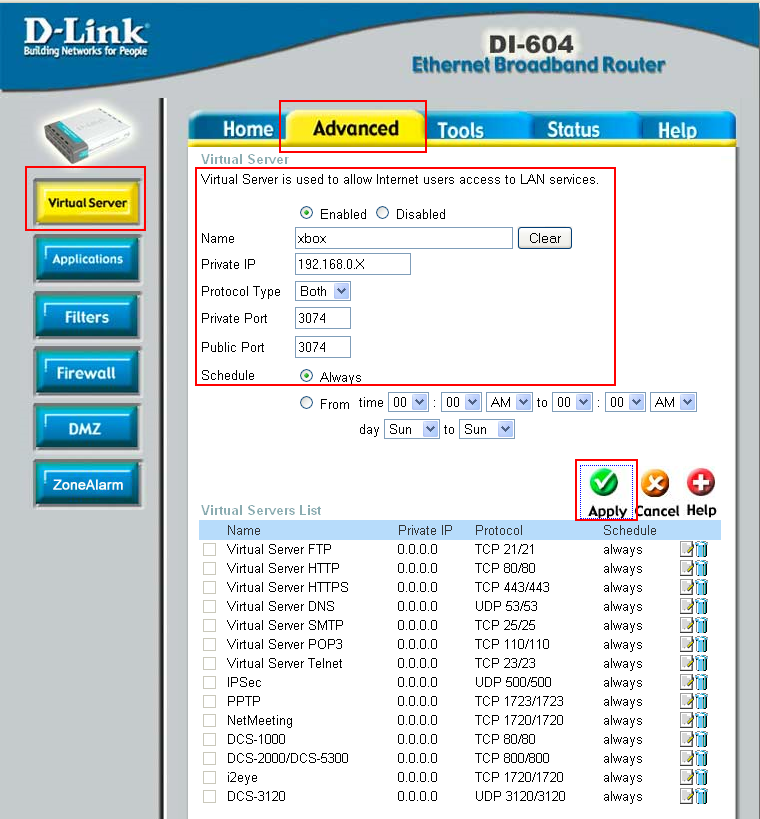Image resolution: width=760 pixels, height=819 pixels.
Task: Click edit icon for Virtual Server FTP
Action: 687,549
